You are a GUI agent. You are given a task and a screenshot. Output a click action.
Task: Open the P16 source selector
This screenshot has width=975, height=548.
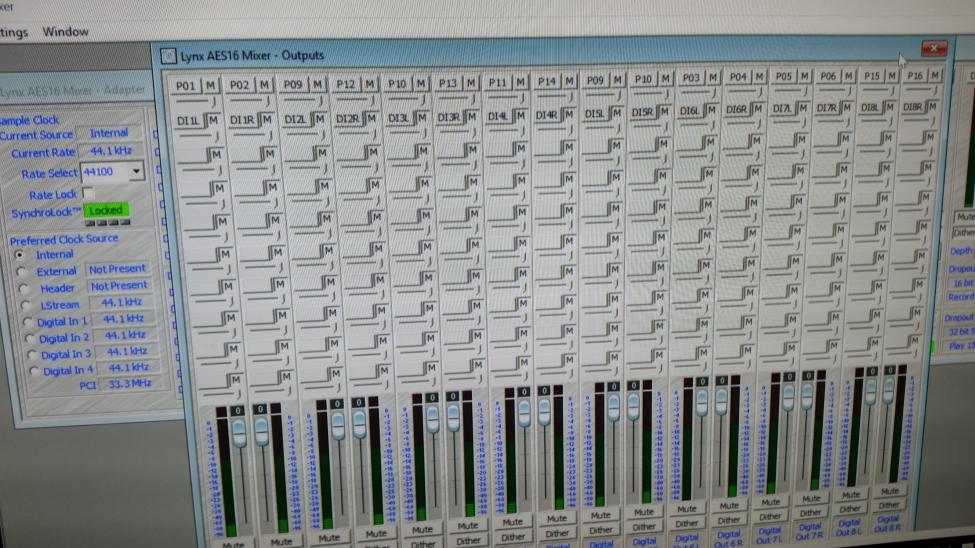point(914,75)
